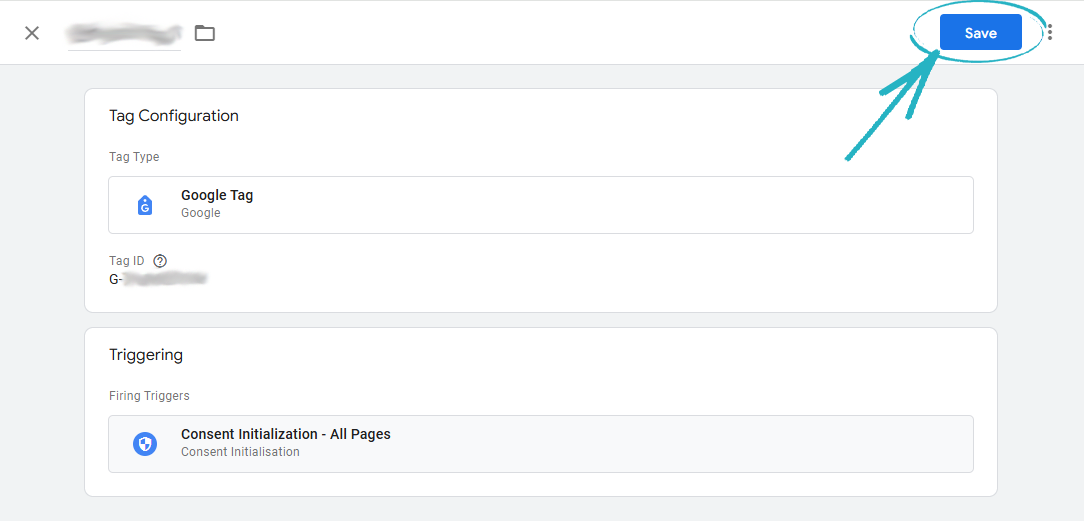Image resolution: width=1084 pixels, height=521 pixels.
Task: Click the Consent Initialisation trigger type subtitle
Action: tap(240, 452)
